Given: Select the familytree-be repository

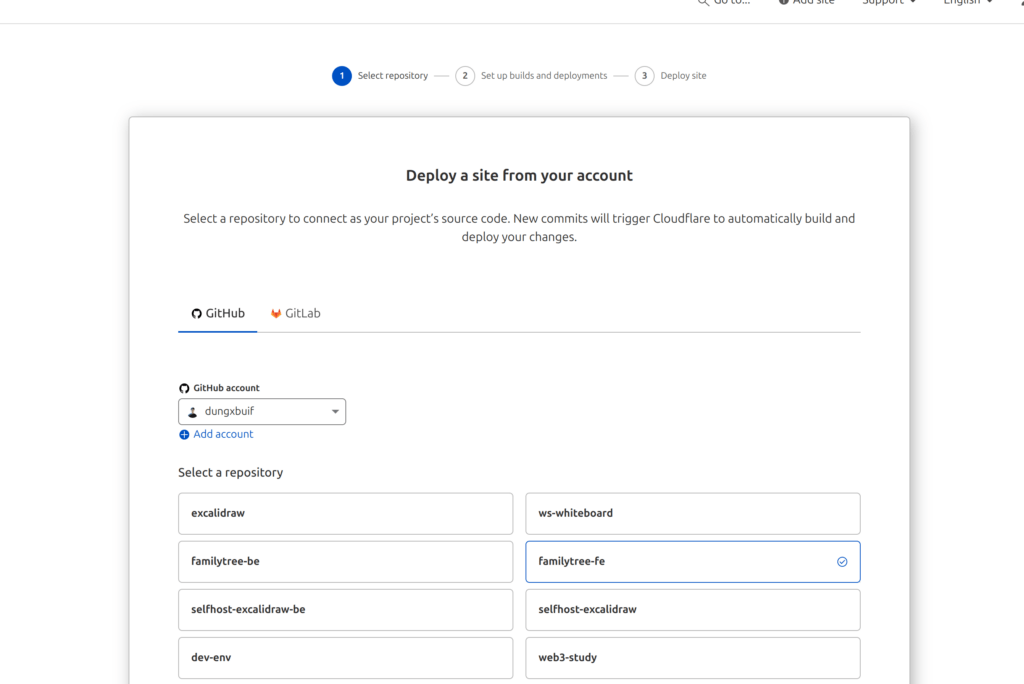Looking at the screenshot, I should tap(345, 561).
